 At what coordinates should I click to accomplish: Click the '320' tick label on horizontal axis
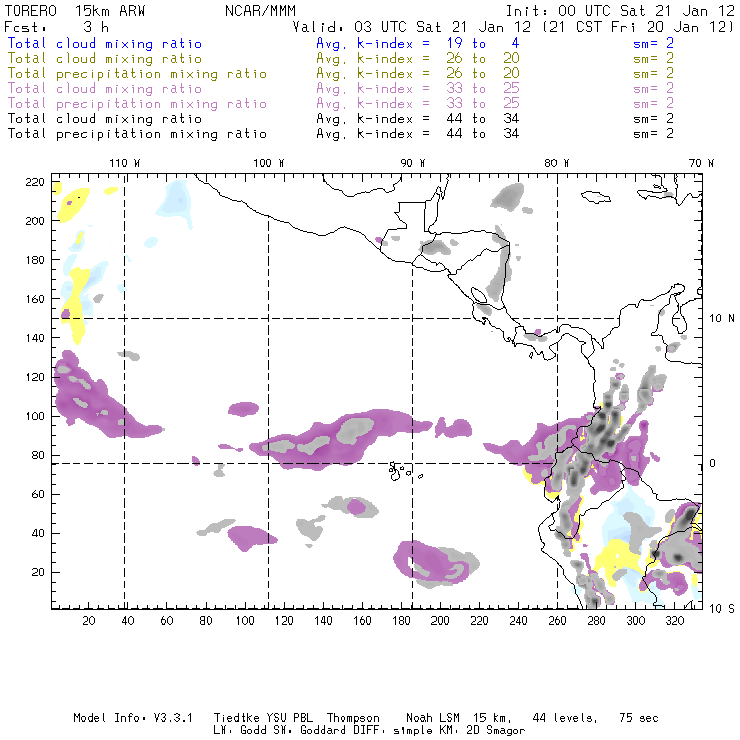click(x=674, y=621)
